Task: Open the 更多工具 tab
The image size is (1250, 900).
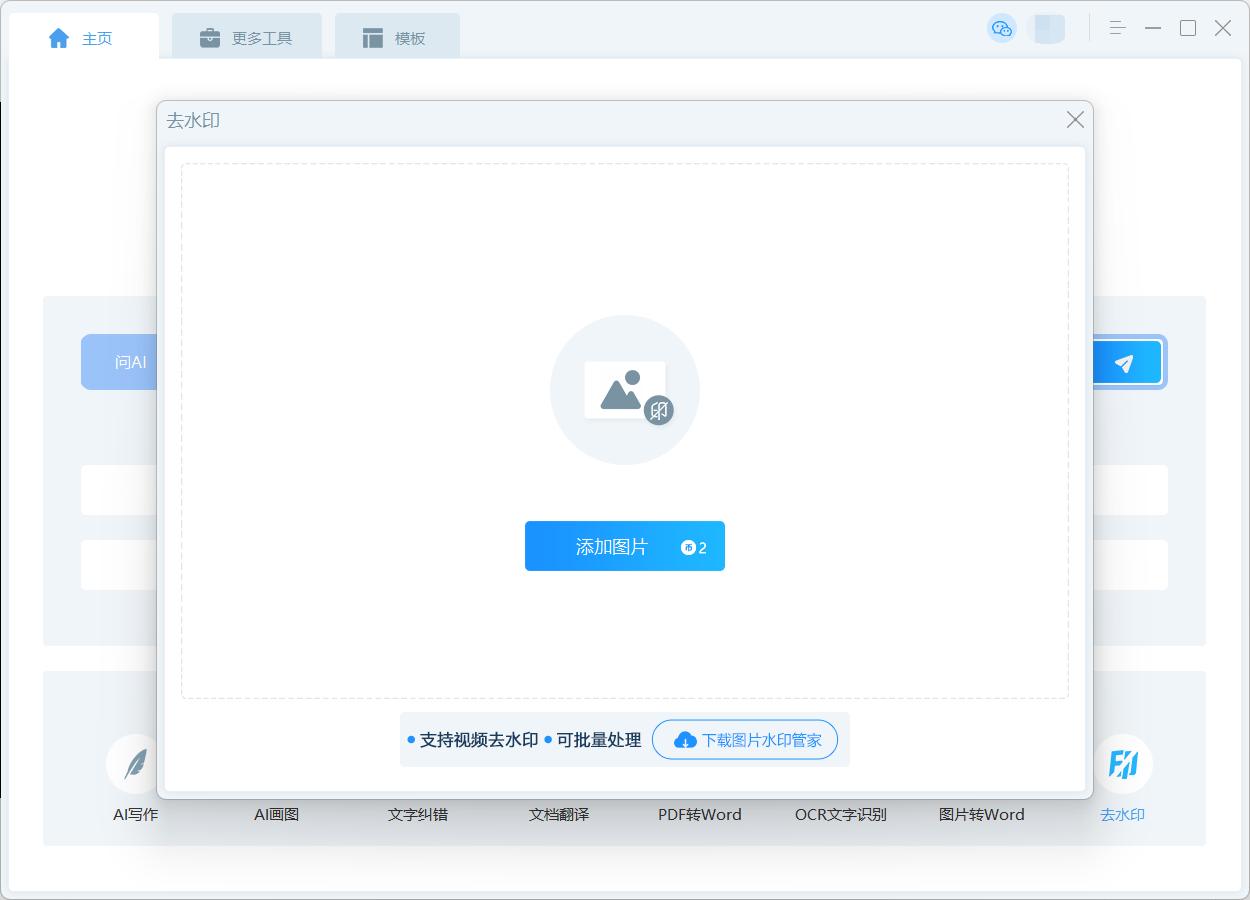Action: 246,38
